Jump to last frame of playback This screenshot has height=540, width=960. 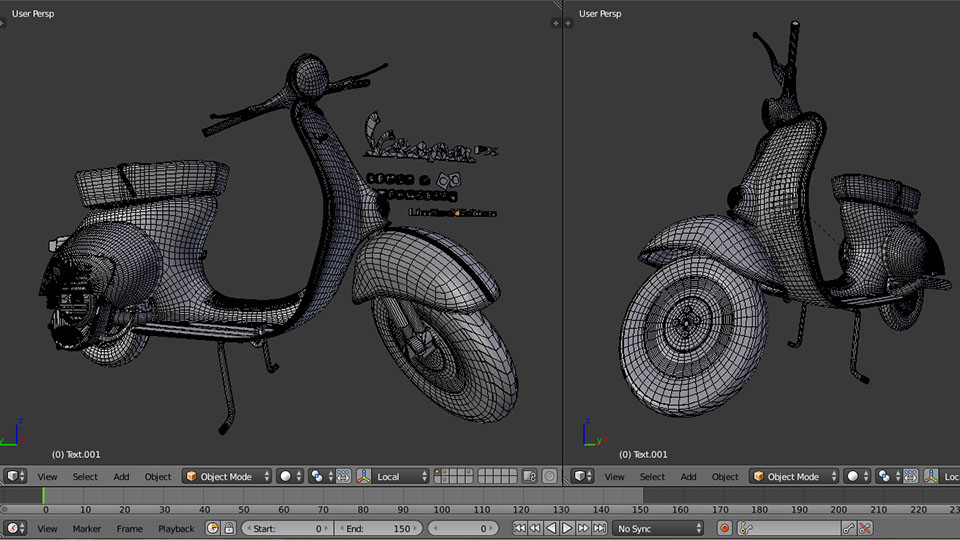(x=599, y=528)
